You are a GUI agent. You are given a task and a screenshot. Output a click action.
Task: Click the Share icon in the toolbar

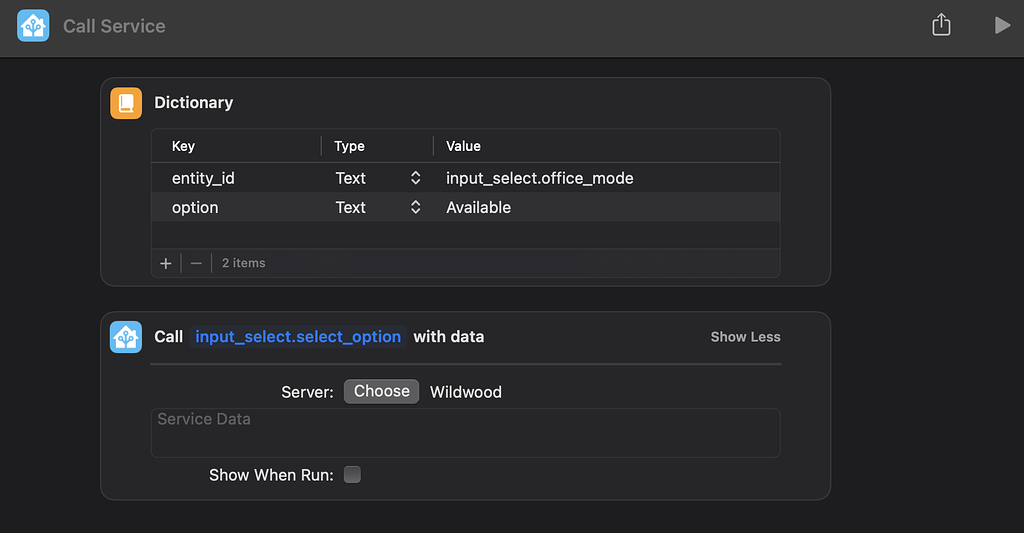(941, 26)
